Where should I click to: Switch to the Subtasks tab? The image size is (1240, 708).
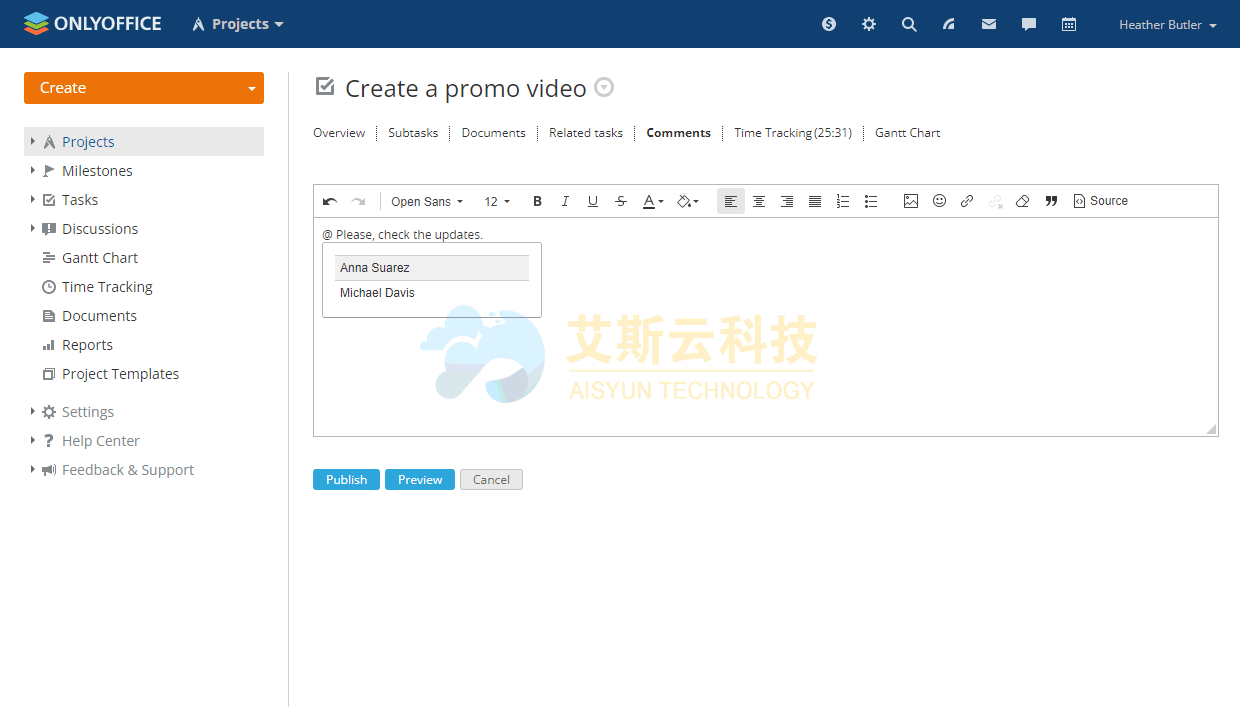click(413, 133)
